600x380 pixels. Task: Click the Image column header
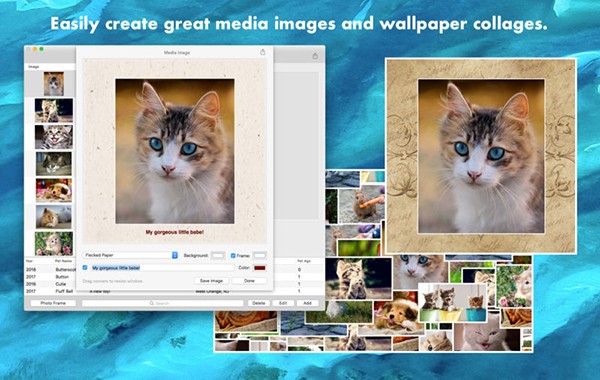(x=34, y=67)
